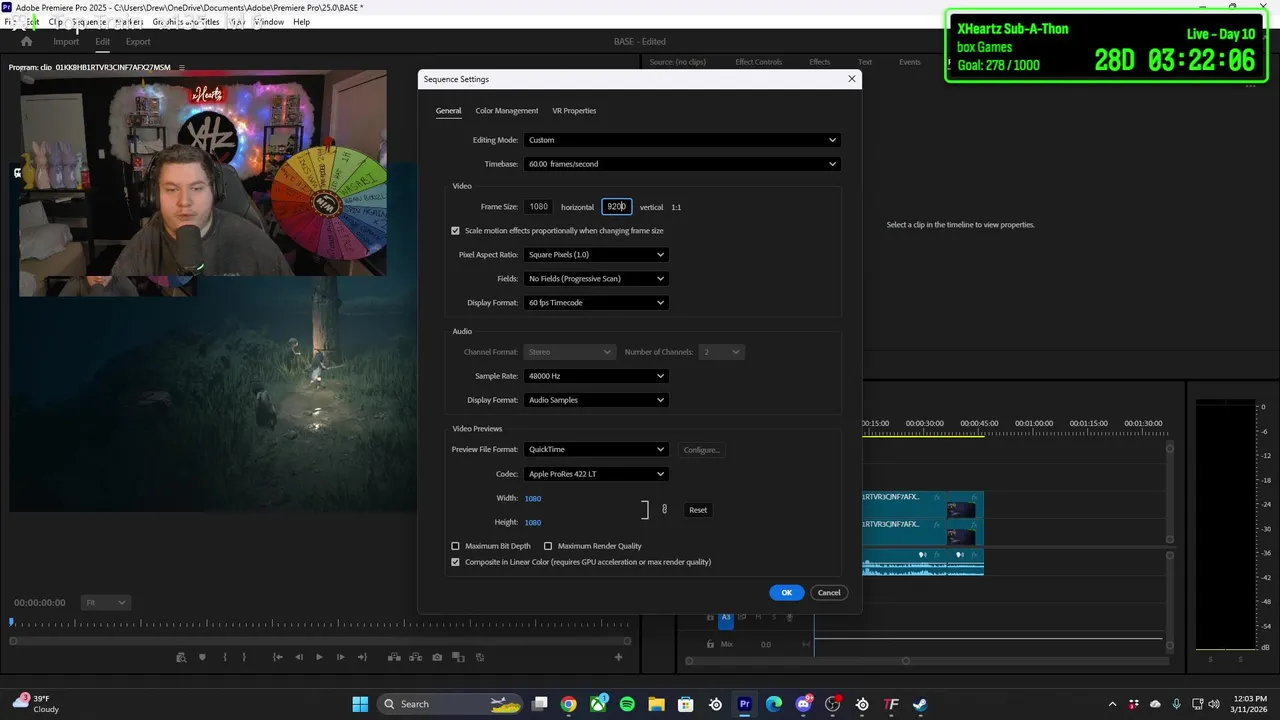The image size is (1280, 720).
Task: Click 00:00:45:00 on the timeline ruler
Action: [979, 424]
